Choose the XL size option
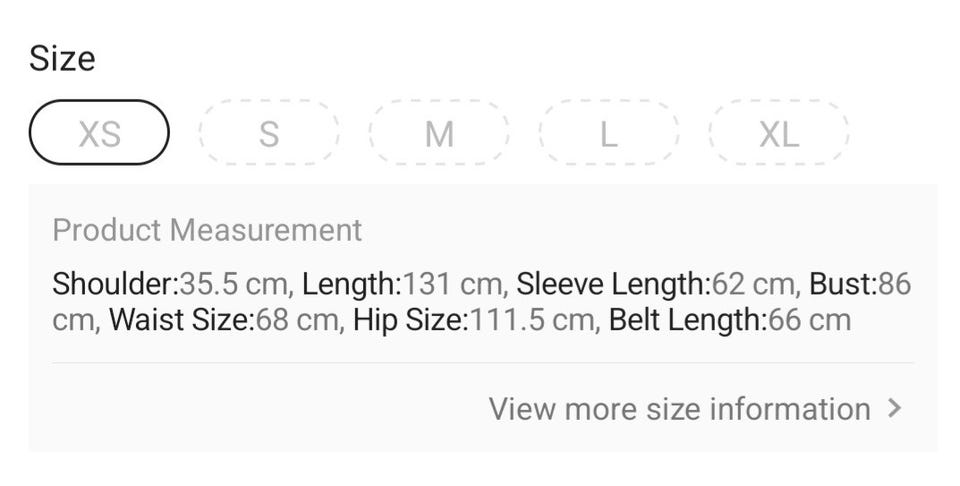960x486 pixels. 778,133
